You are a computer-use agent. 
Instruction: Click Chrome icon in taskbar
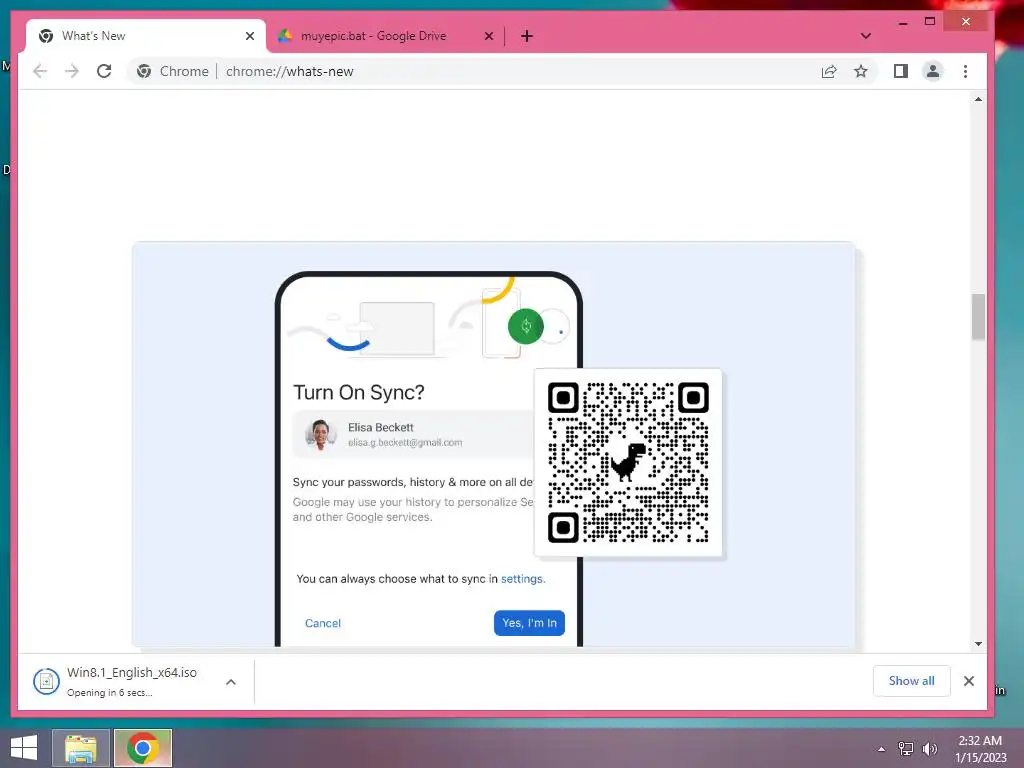click(x=143, y=748)
